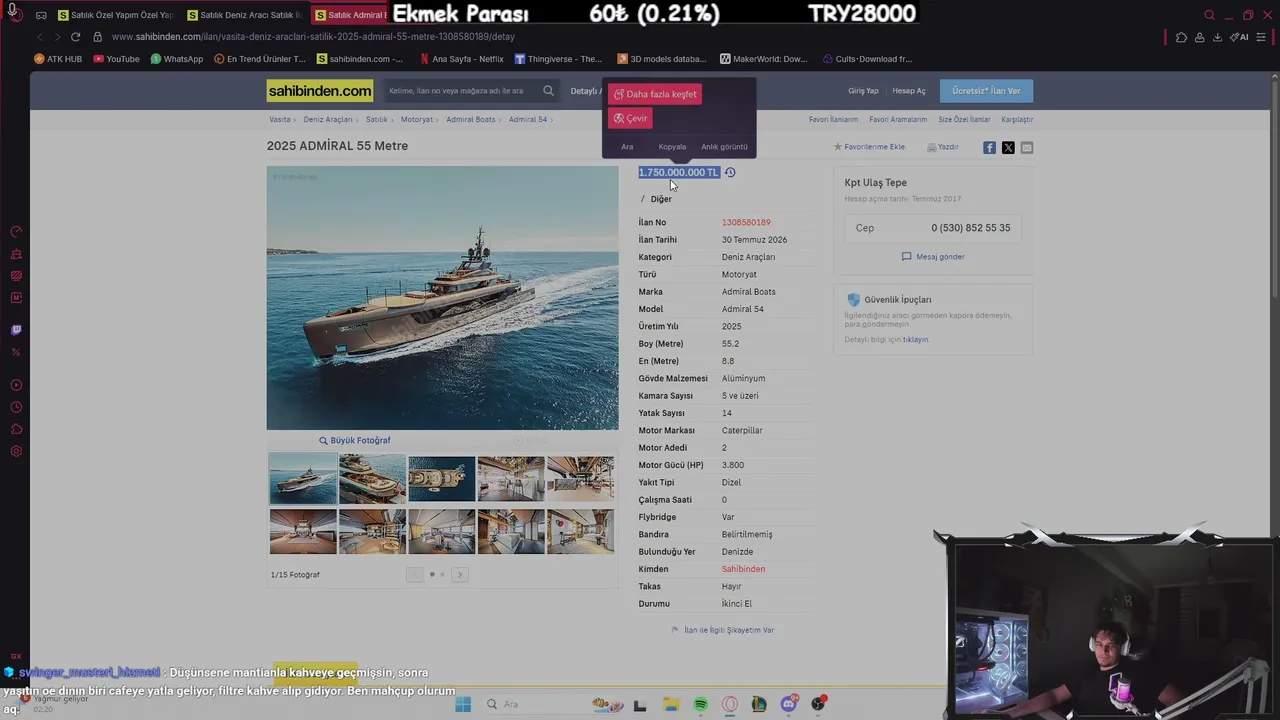Click the Motoryat breadcrumb
Screen dimensions: 1280x720
[417, 119]
